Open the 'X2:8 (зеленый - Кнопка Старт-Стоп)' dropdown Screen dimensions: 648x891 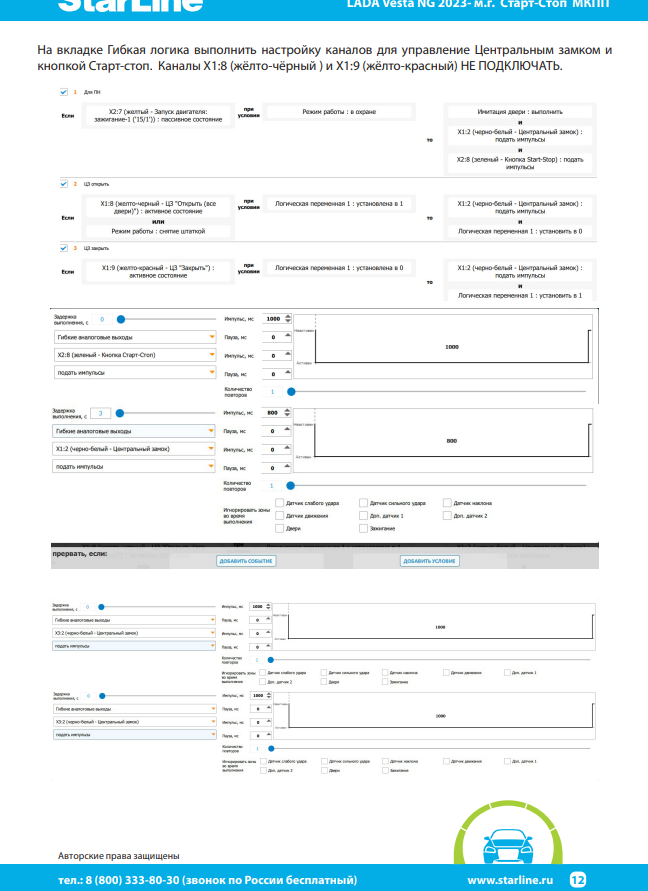click(x=134, y=355)
